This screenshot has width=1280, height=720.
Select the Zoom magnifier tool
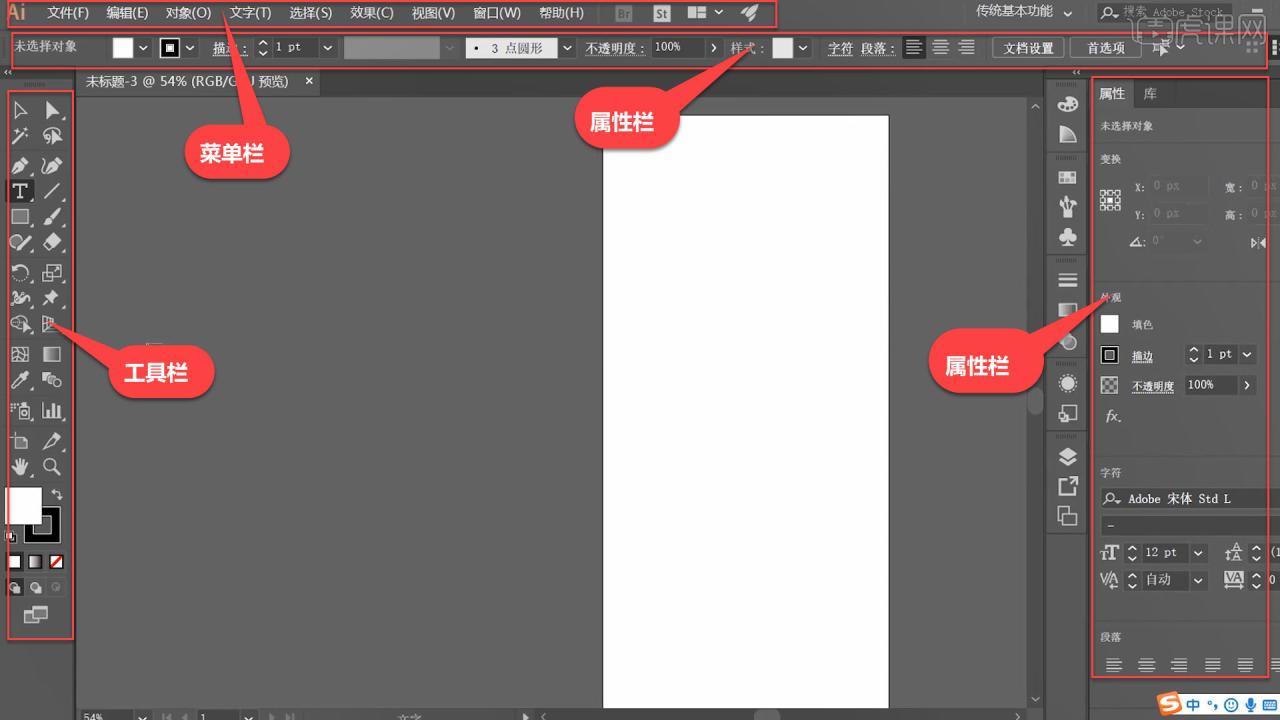click(x=52, y=467)
